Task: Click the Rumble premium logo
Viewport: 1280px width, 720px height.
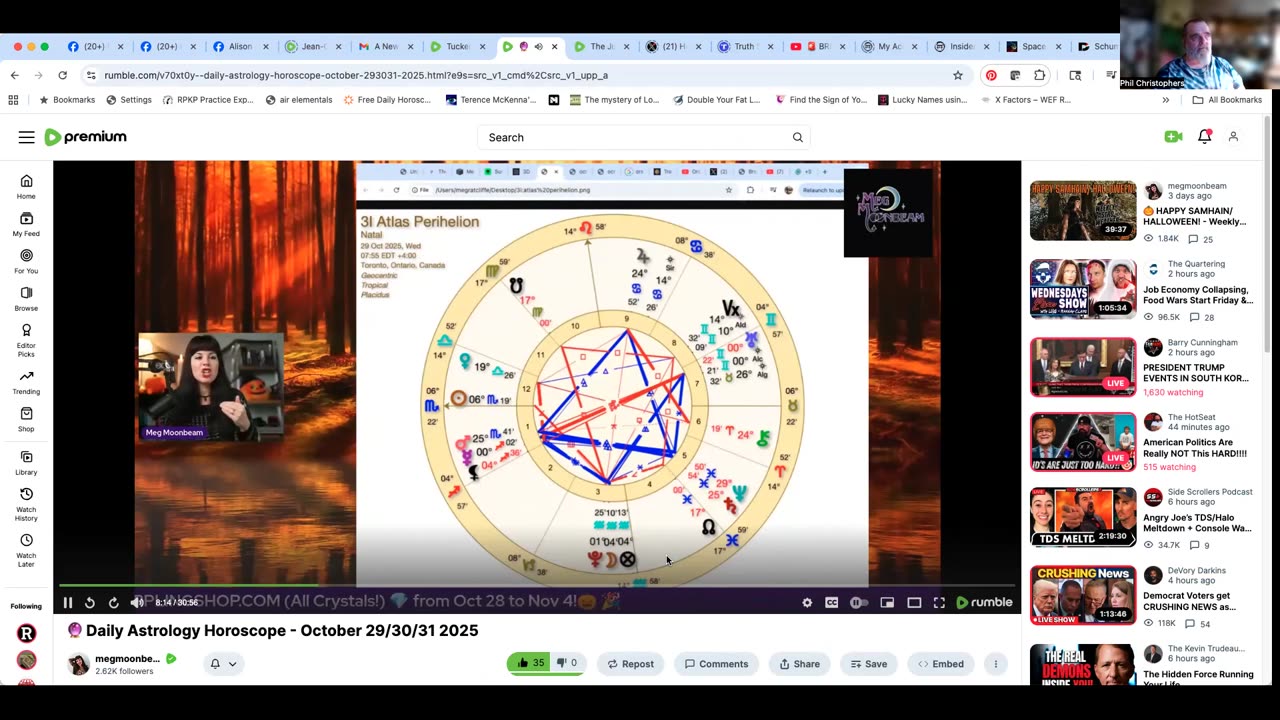Action: 86,137
